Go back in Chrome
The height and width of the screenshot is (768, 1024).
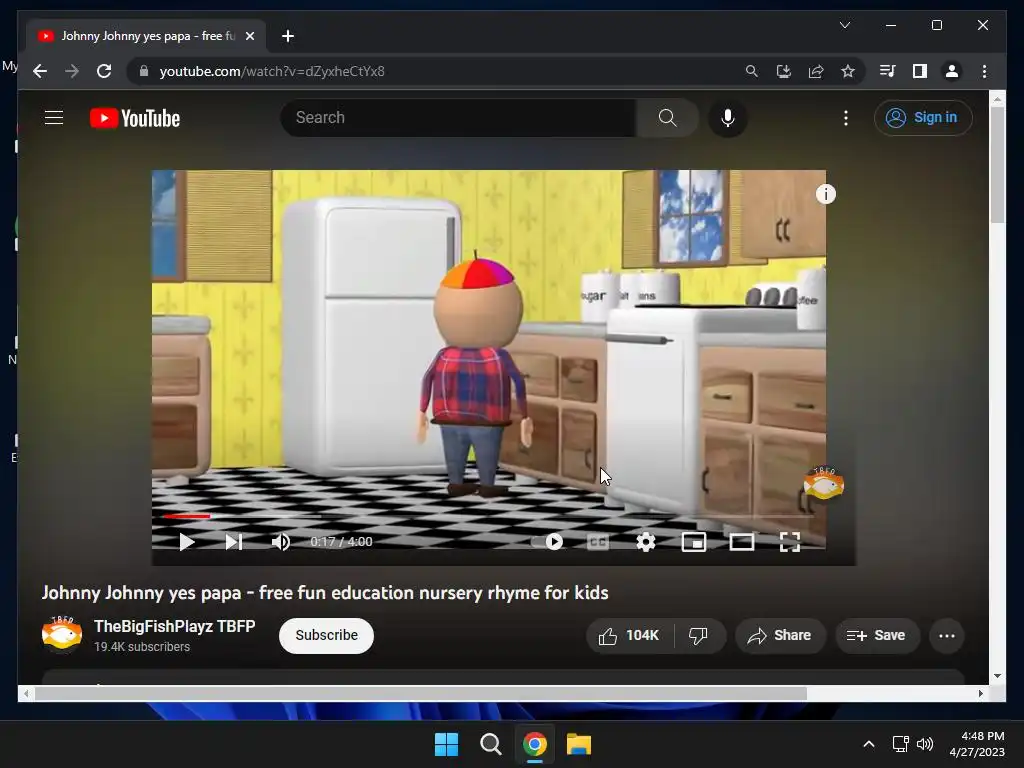[x=40, y=71]
